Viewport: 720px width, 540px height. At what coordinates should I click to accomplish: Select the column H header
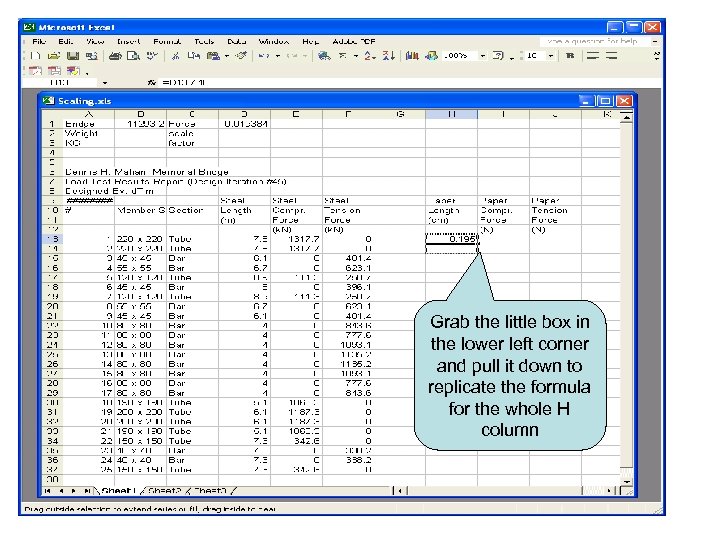click(451, 114)
